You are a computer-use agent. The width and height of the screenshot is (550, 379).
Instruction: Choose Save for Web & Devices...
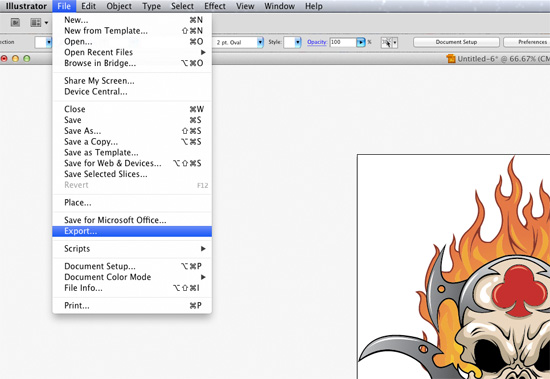point(132,163)
